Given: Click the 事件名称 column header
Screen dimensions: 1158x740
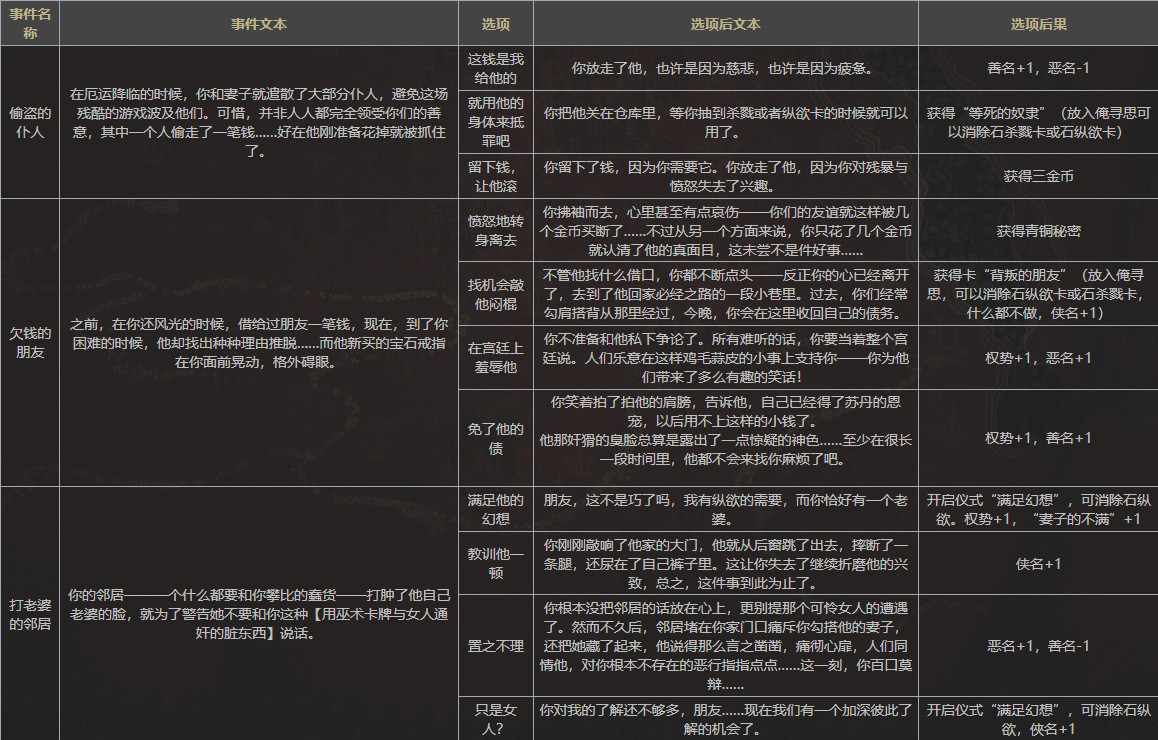Looking at the screenshot, I should [x=30, y=23].
